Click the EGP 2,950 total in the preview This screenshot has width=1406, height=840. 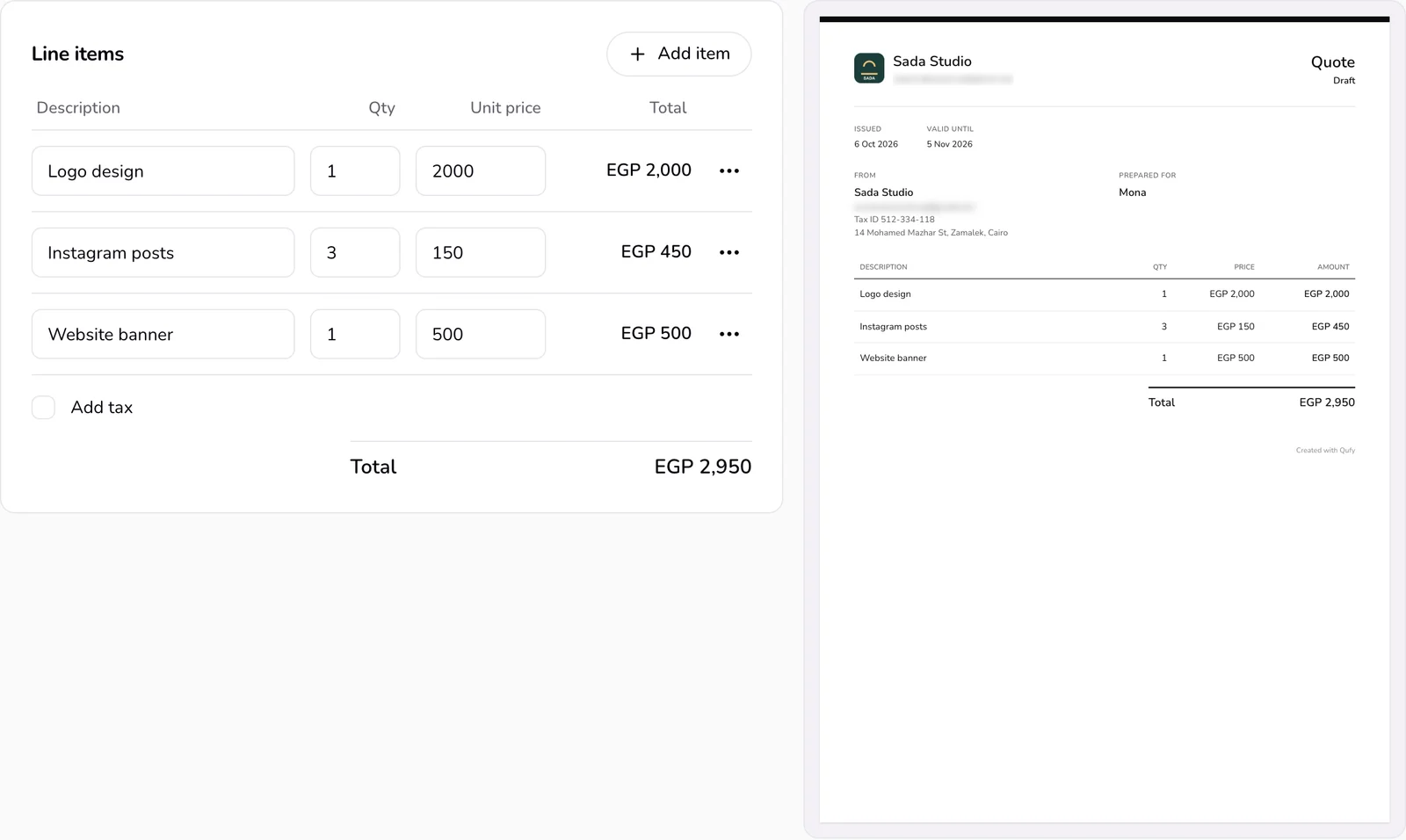tap(1327, 402)
